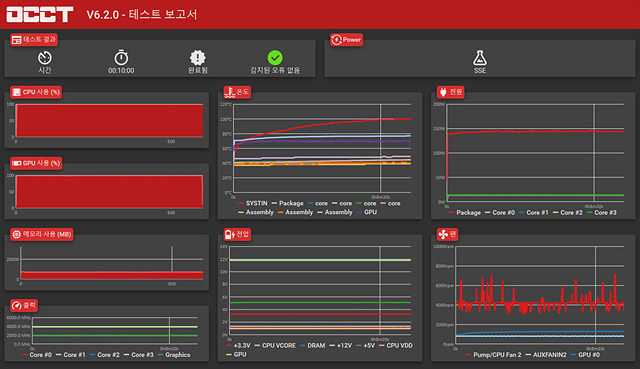Click 'SYSTIN' in the temperature legend
This screenshot has height=369, width=640.
coord(256,203)
